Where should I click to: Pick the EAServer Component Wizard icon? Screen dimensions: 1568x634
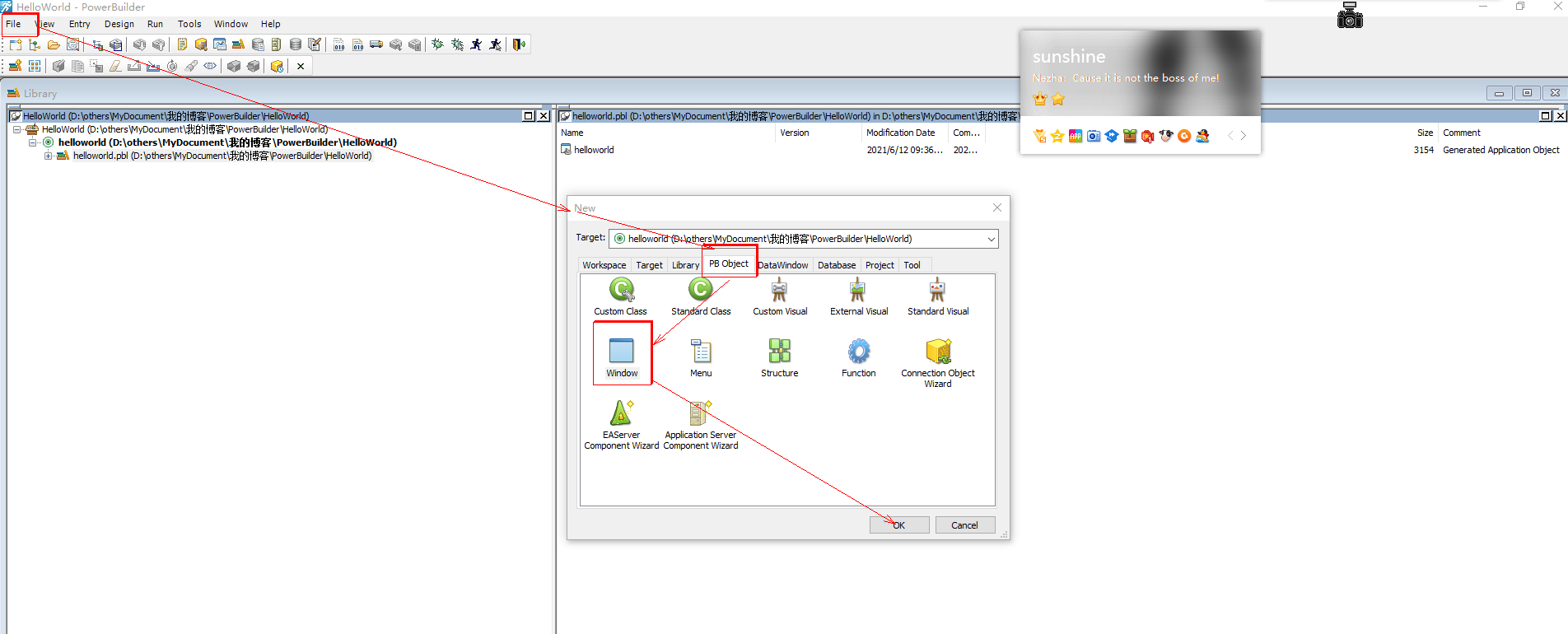coord(621,413)
